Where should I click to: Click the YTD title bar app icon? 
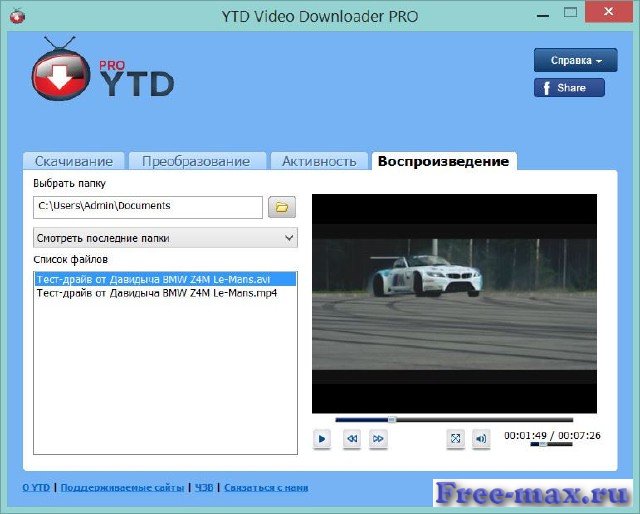(x=18, y=16)
